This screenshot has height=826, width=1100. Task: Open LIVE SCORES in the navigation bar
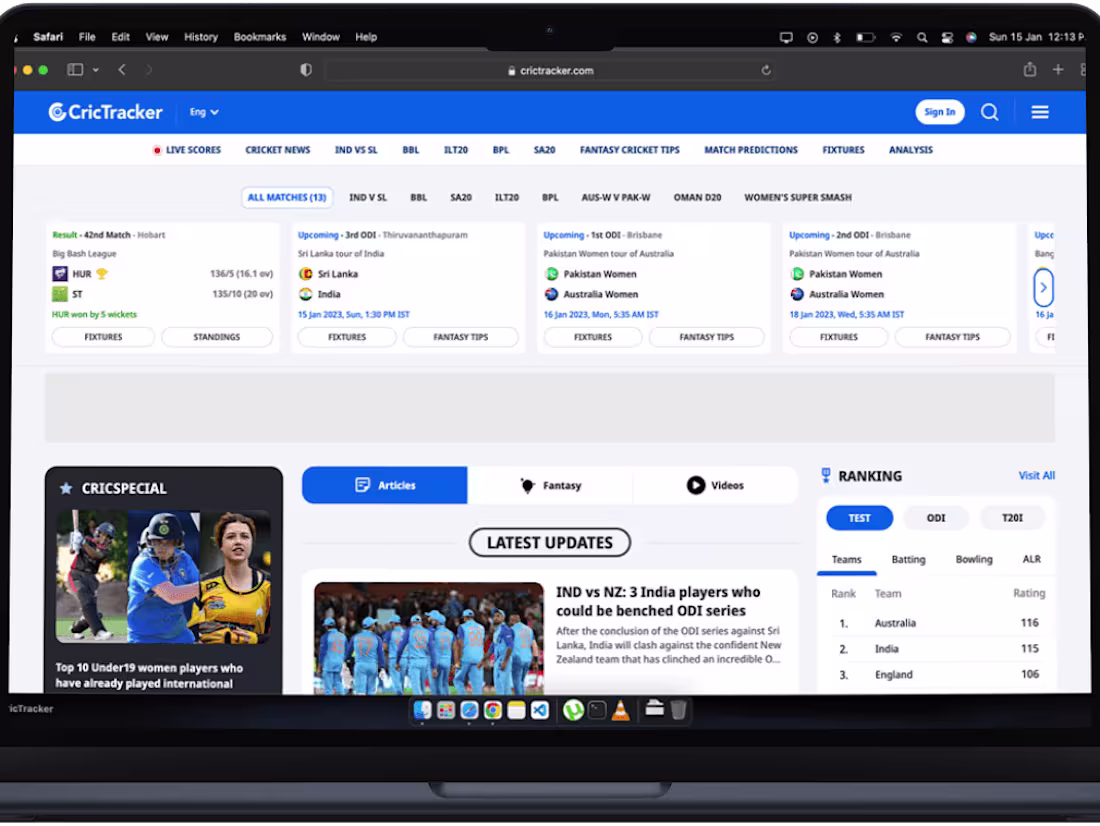(x=187, y=150)
